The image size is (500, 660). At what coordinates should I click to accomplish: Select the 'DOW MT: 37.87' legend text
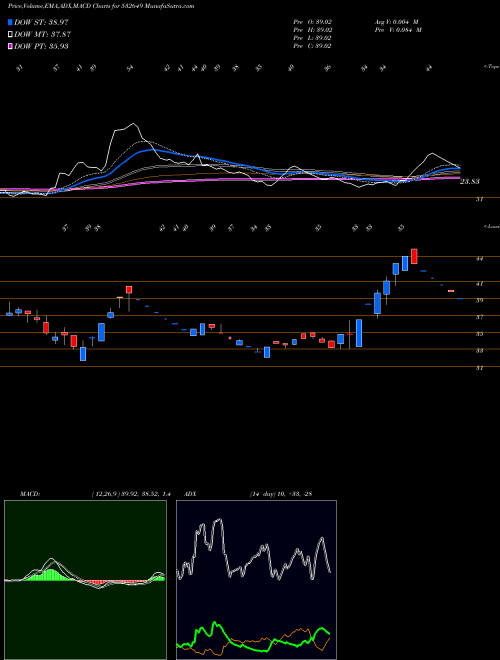point(42,34)
